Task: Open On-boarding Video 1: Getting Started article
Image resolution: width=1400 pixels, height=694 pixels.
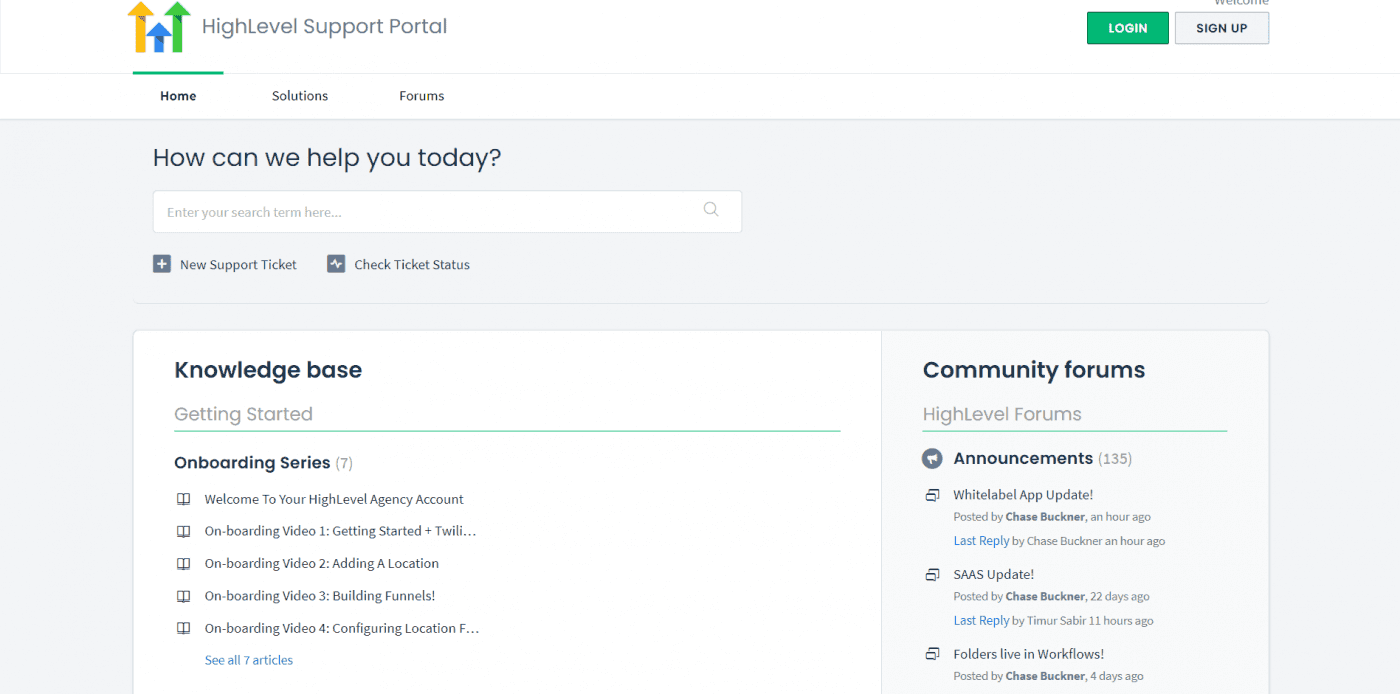Action: [x=340, y=531]
